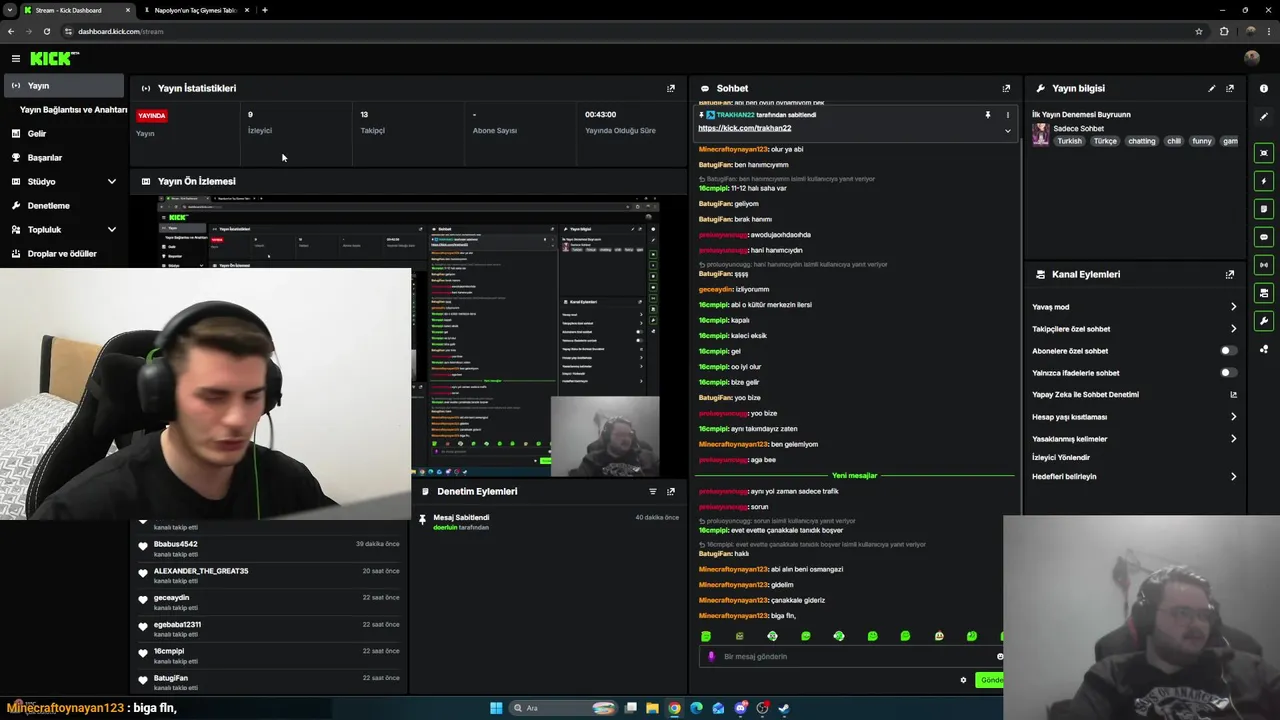Click the Sadece Sohbet category thumbnail
The image size is (1280, 720).
[x=1041, y=135]
